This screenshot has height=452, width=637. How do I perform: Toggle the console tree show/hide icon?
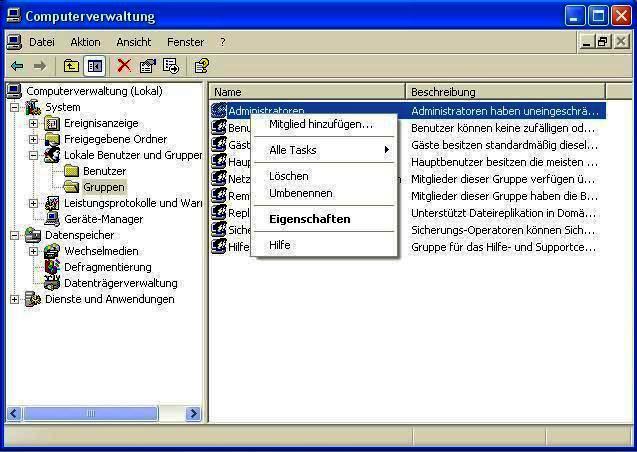click(x=95, y=66)
